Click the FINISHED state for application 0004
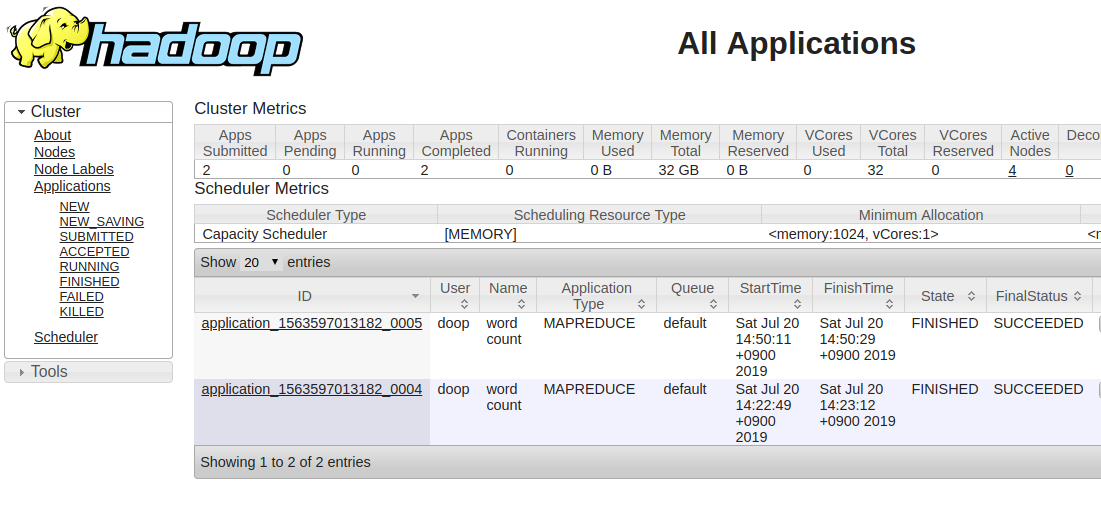The width and height of the screenshot is (1101, 515). [x=944, y=389]
